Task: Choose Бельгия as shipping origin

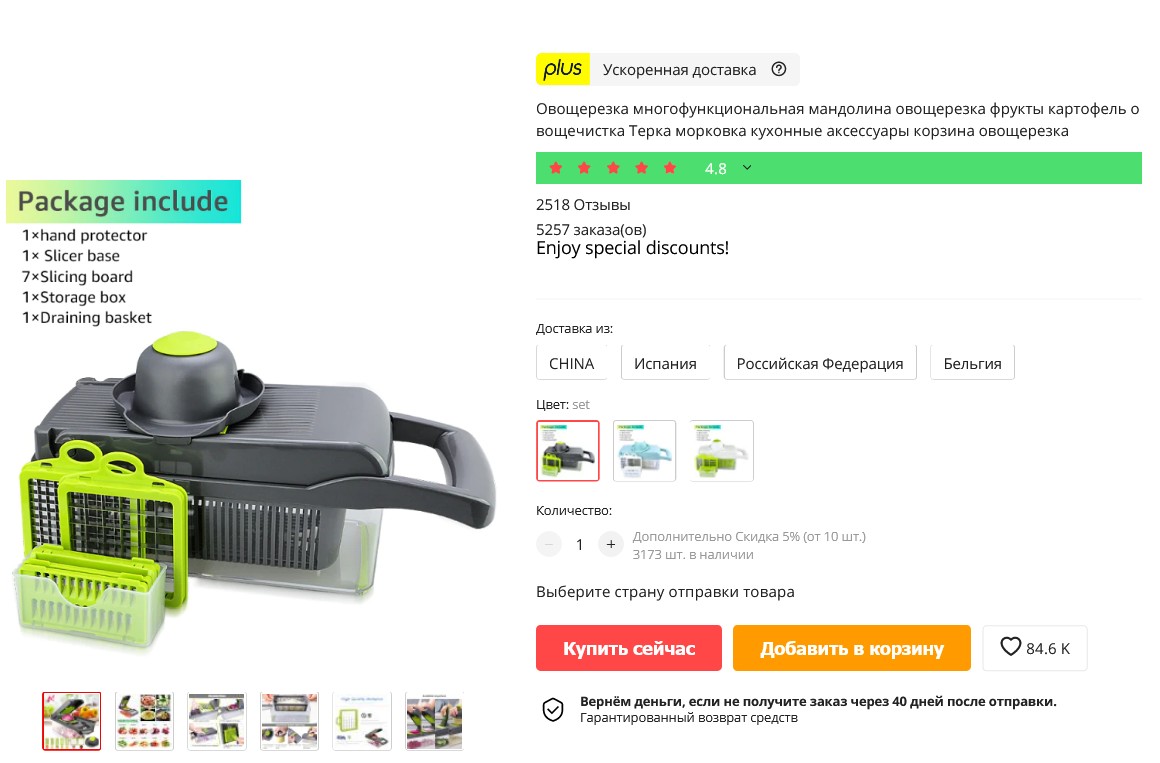Action: [x=972, y=363]
